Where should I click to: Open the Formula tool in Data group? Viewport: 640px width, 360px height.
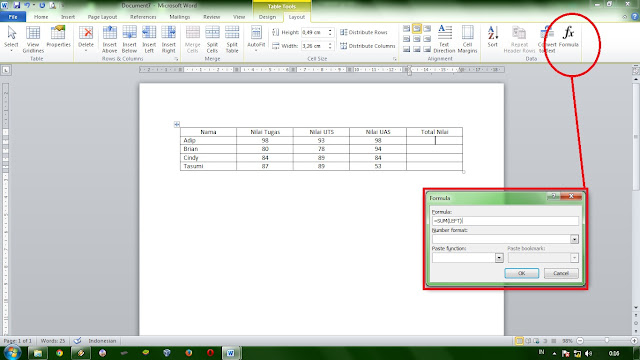point(568,37)
